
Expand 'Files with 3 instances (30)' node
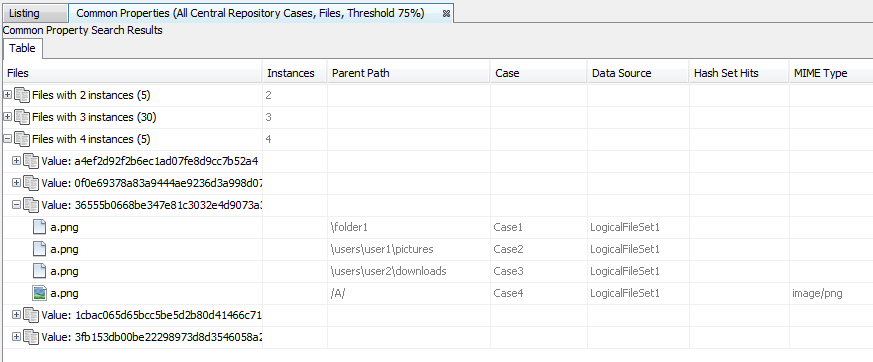point(7,117)
